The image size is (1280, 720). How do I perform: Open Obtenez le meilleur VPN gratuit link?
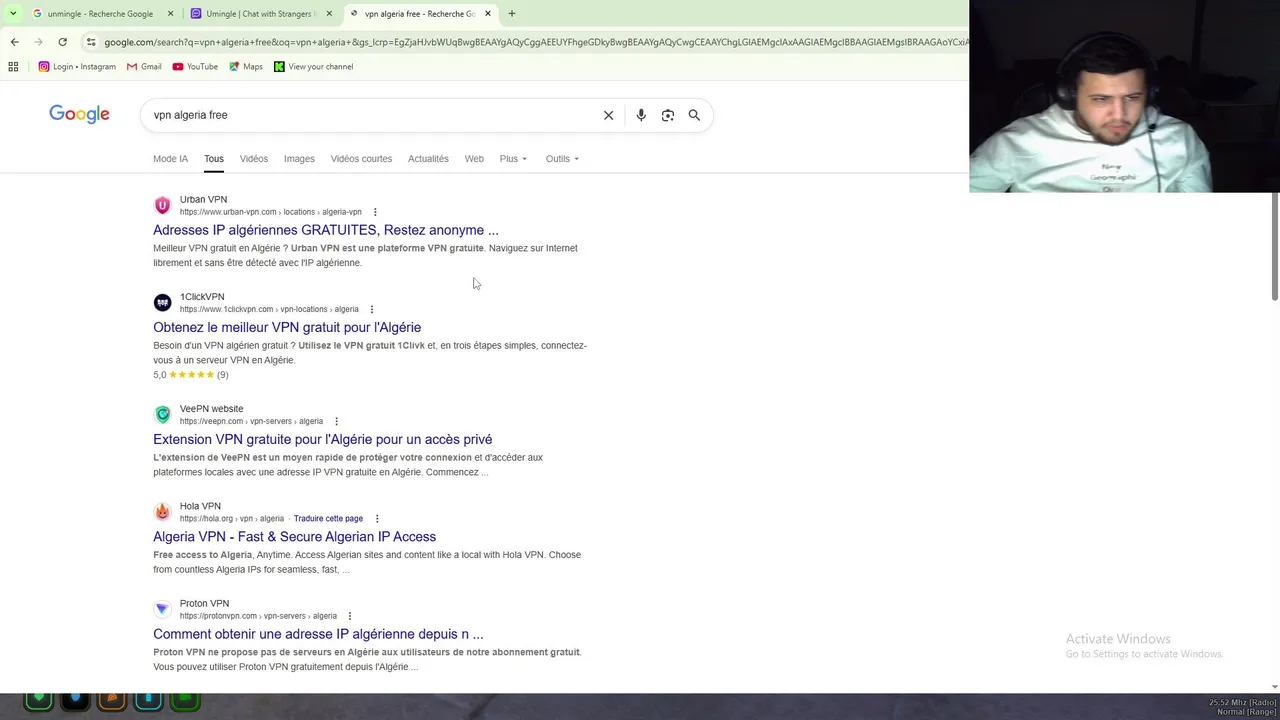pyautogui.click(x=287, y=327)
